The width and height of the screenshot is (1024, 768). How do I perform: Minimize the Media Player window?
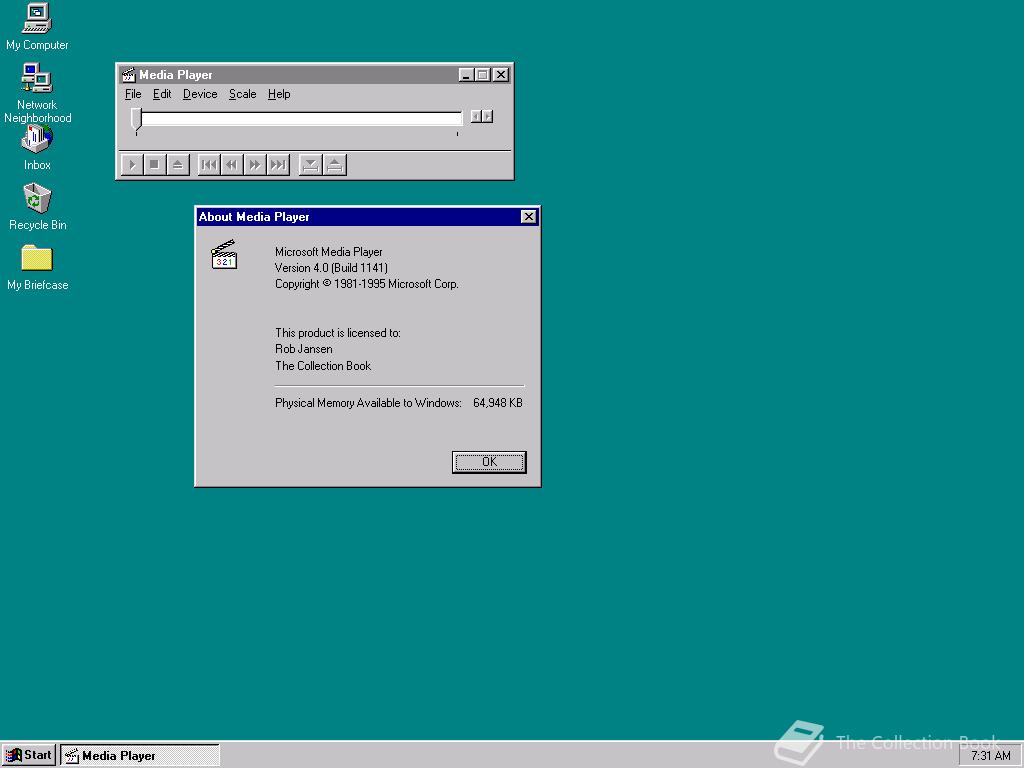point(466,75)
